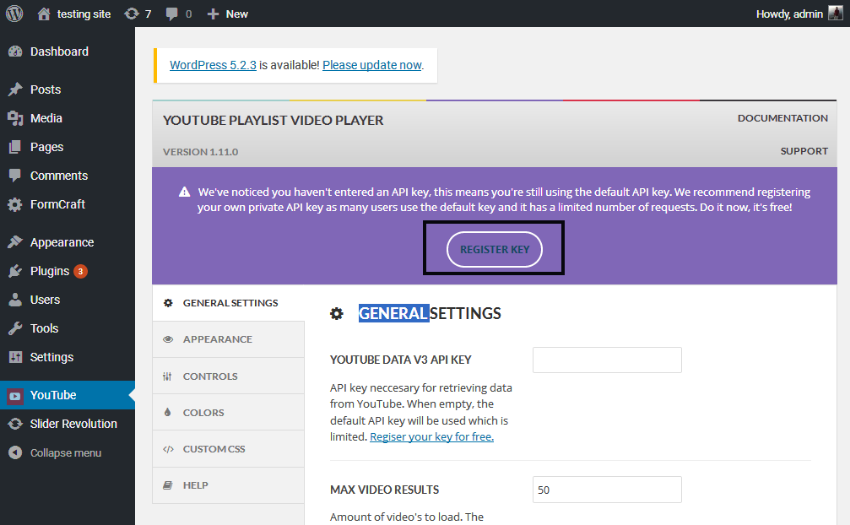The height and width of the screenshot is (525, 850).
Task: Open the WordPress 5.2.3 link
Action: tap(213, 65)
